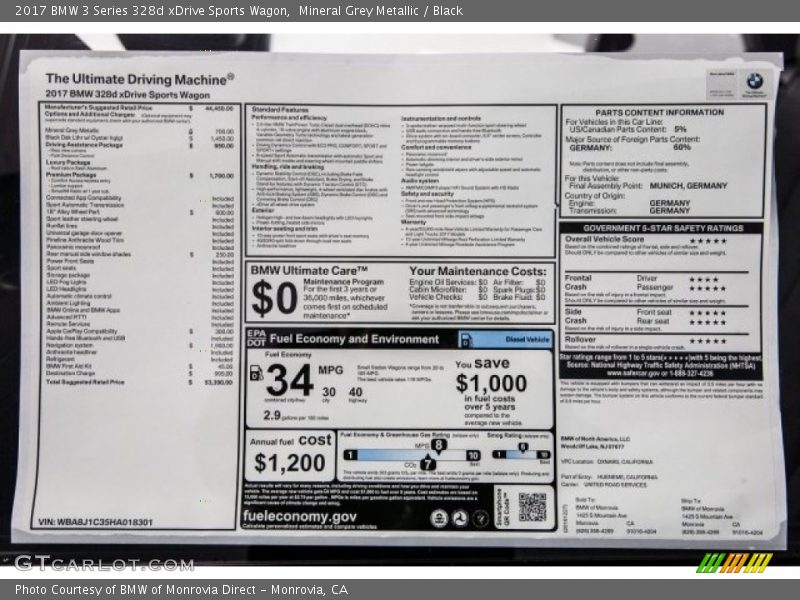
Task: Click the 'GOVERNMENT 5-STAR SAFETY RATINGS' banner
Action: pyautogui.click(x=663, y=228)
